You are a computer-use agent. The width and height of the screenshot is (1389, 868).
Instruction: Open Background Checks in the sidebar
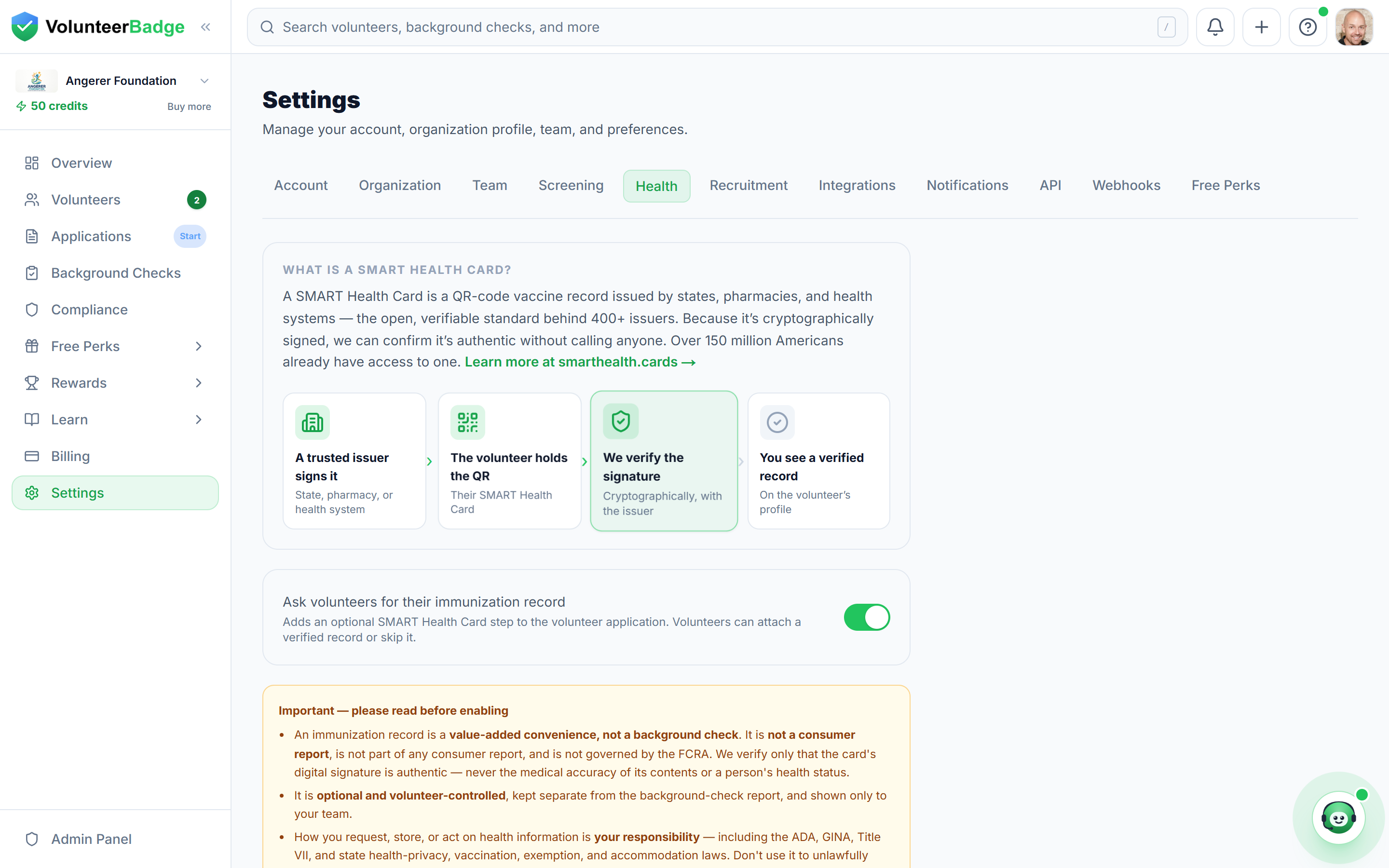(x=115, y=272)
